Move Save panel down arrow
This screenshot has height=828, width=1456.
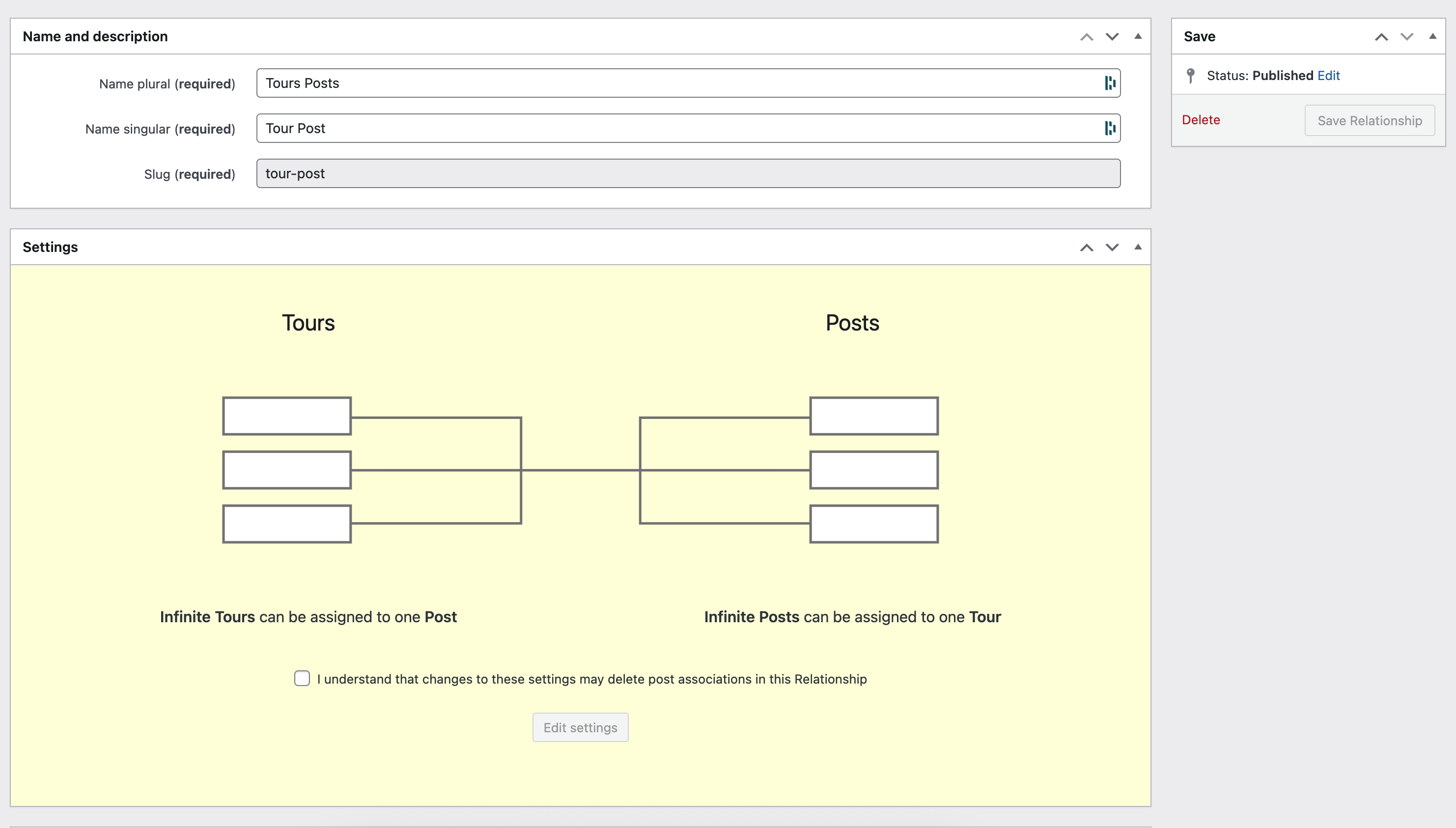[x=1406, y=37]
